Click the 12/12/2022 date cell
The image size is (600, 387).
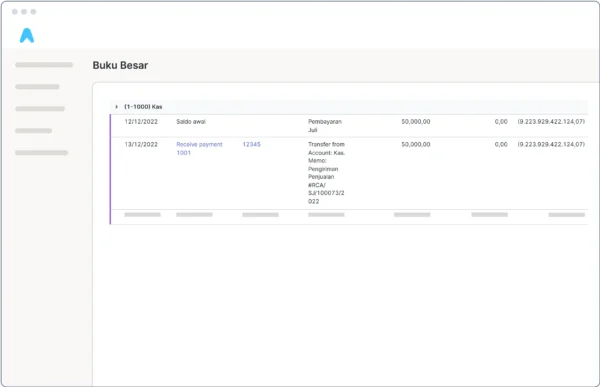pos(141,122)
